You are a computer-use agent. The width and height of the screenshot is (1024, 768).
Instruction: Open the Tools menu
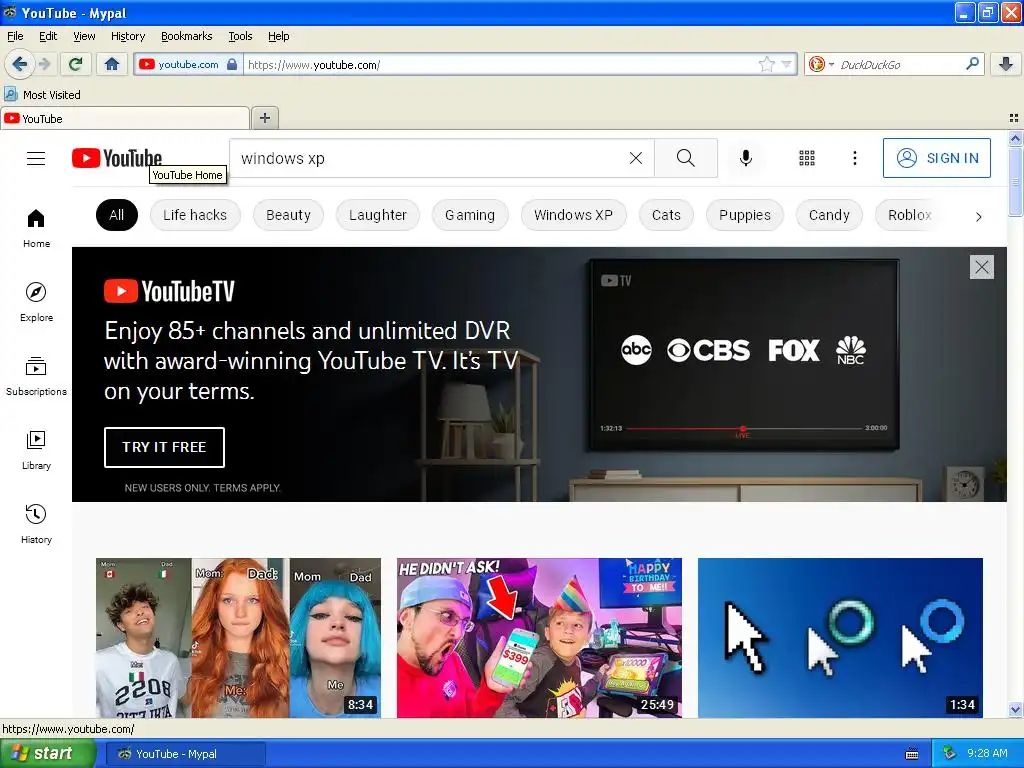(240, 36)
